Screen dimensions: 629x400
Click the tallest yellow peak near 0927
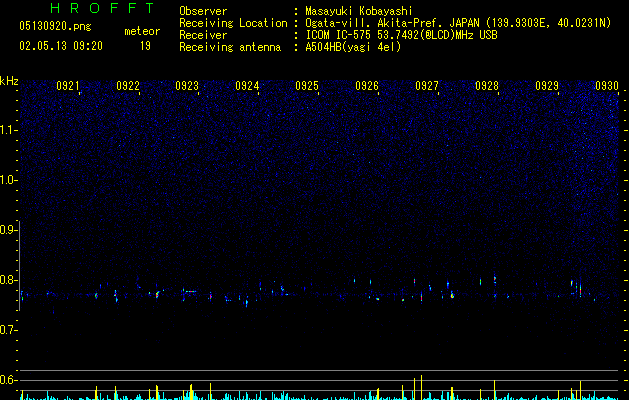[421, 387]
